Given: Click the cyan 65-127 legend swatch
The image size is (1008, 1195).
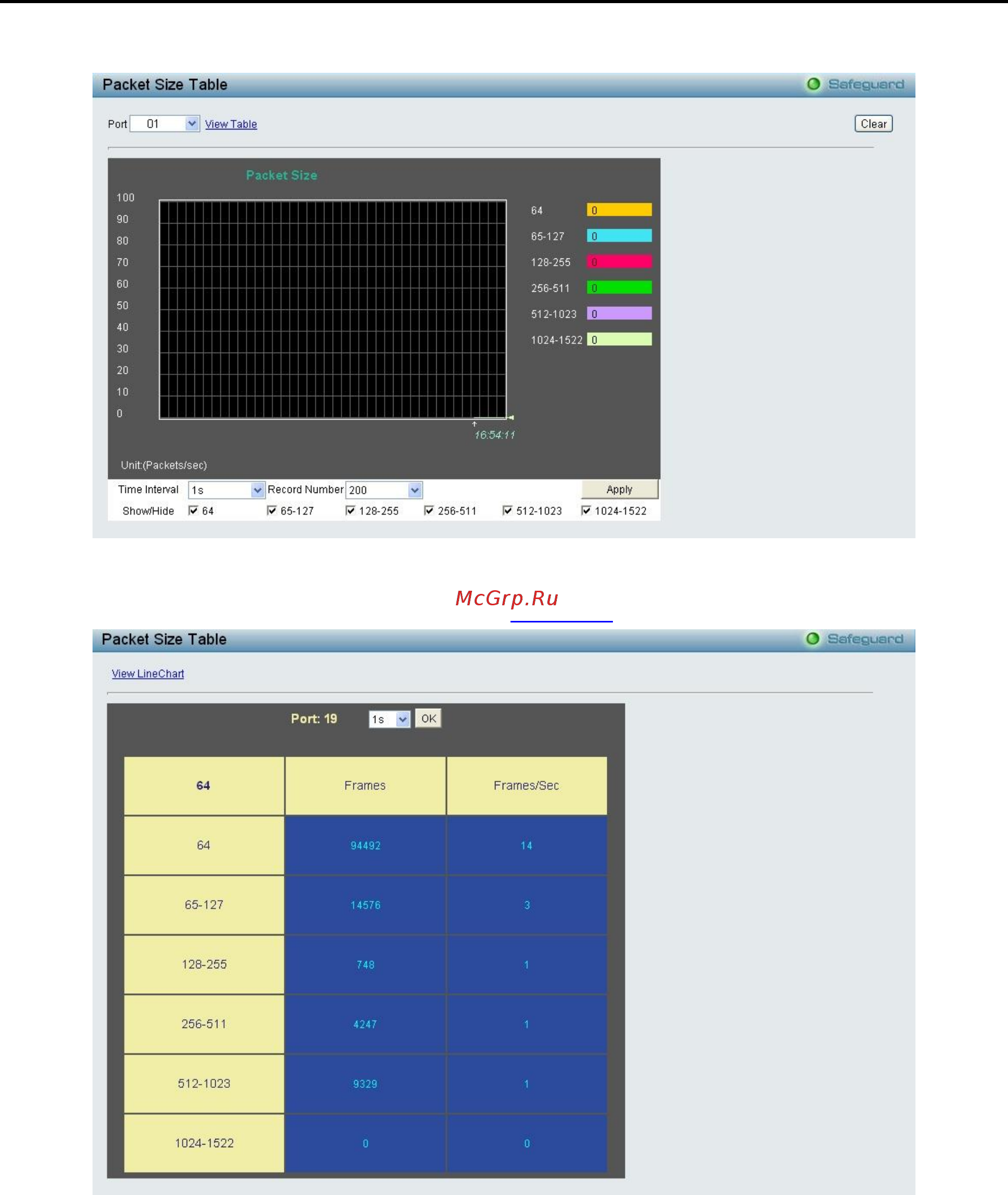Looking at the screenshot, I should point(619,236).
